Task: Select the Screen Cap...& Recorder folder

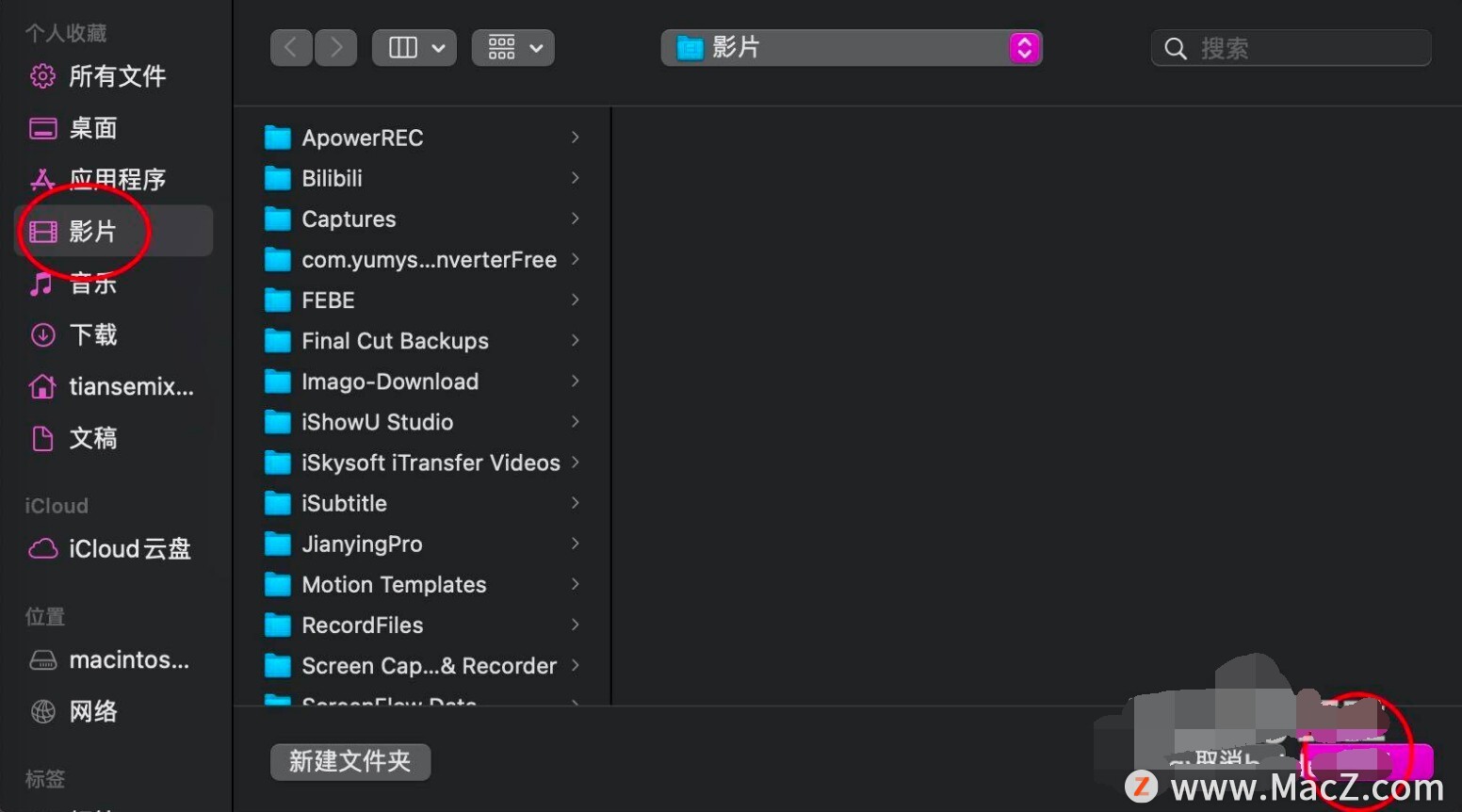Action: [422, 665]
